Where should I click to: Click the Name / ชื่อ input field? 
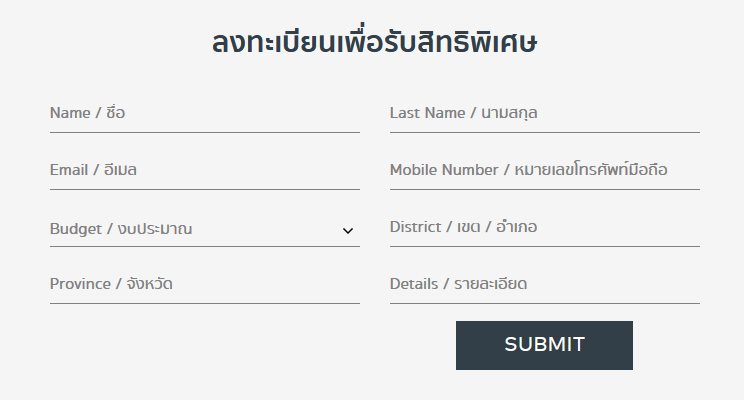click(x=205, y=114)
